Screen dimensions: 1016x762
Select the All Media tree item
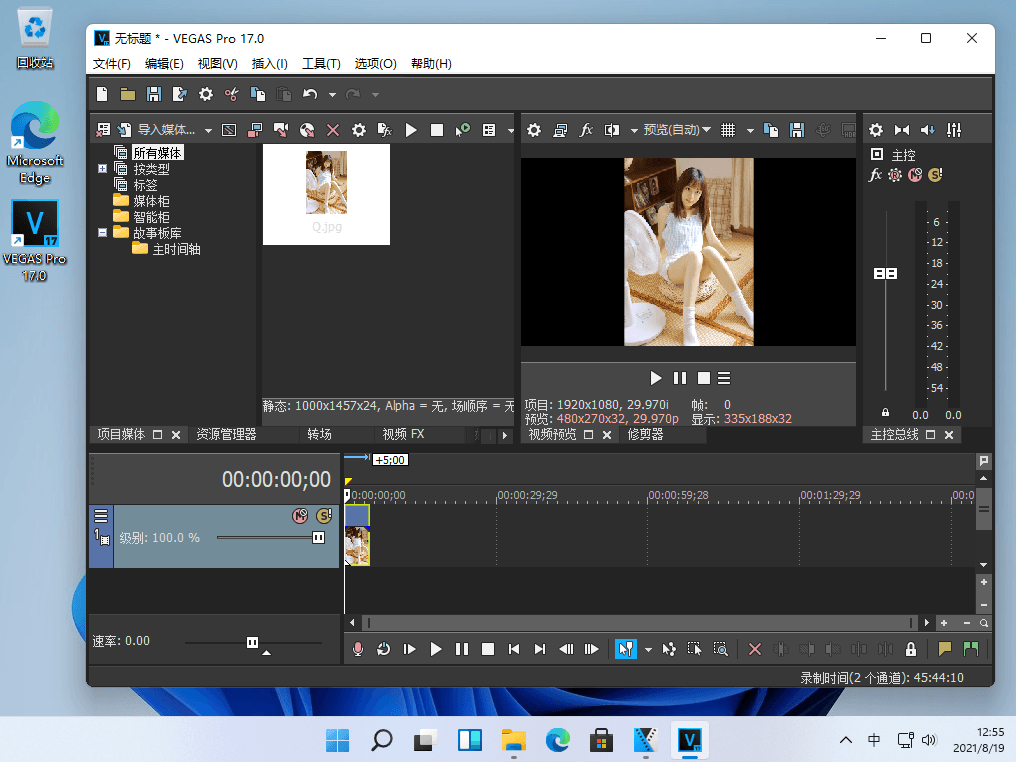click(x=157, y=153)
